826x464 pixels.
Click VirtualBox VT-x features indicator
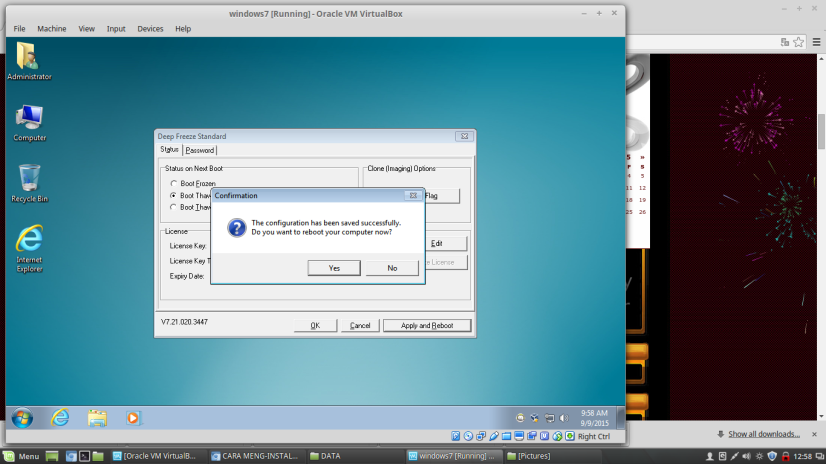point(544,436)
